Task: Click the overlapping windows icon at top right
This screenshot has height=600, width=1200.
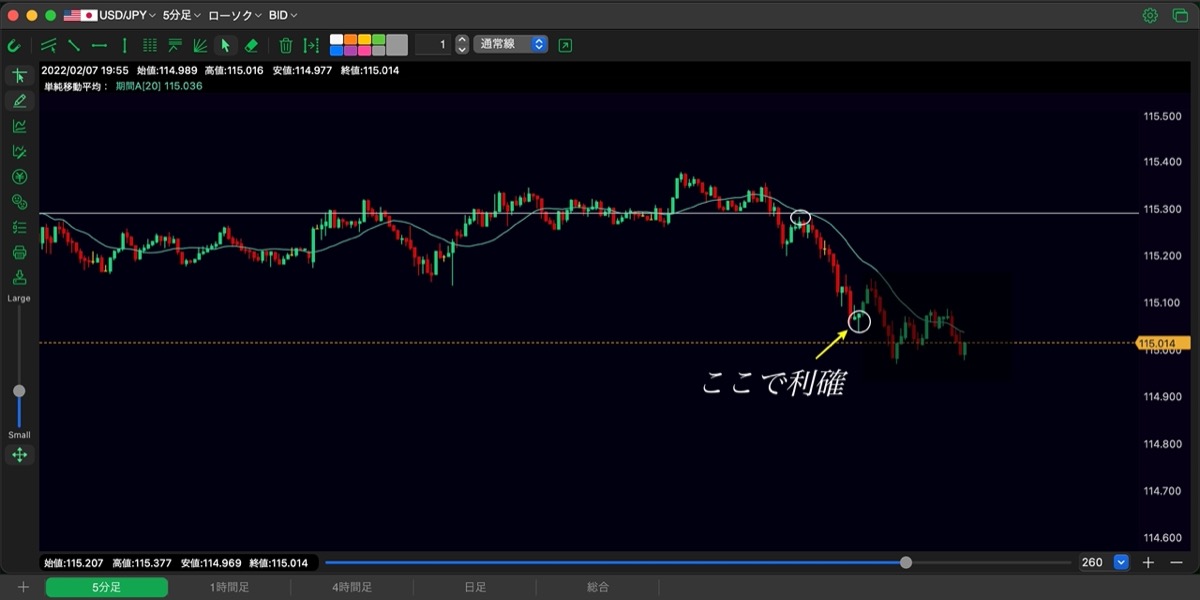Action: point(1179,15)
